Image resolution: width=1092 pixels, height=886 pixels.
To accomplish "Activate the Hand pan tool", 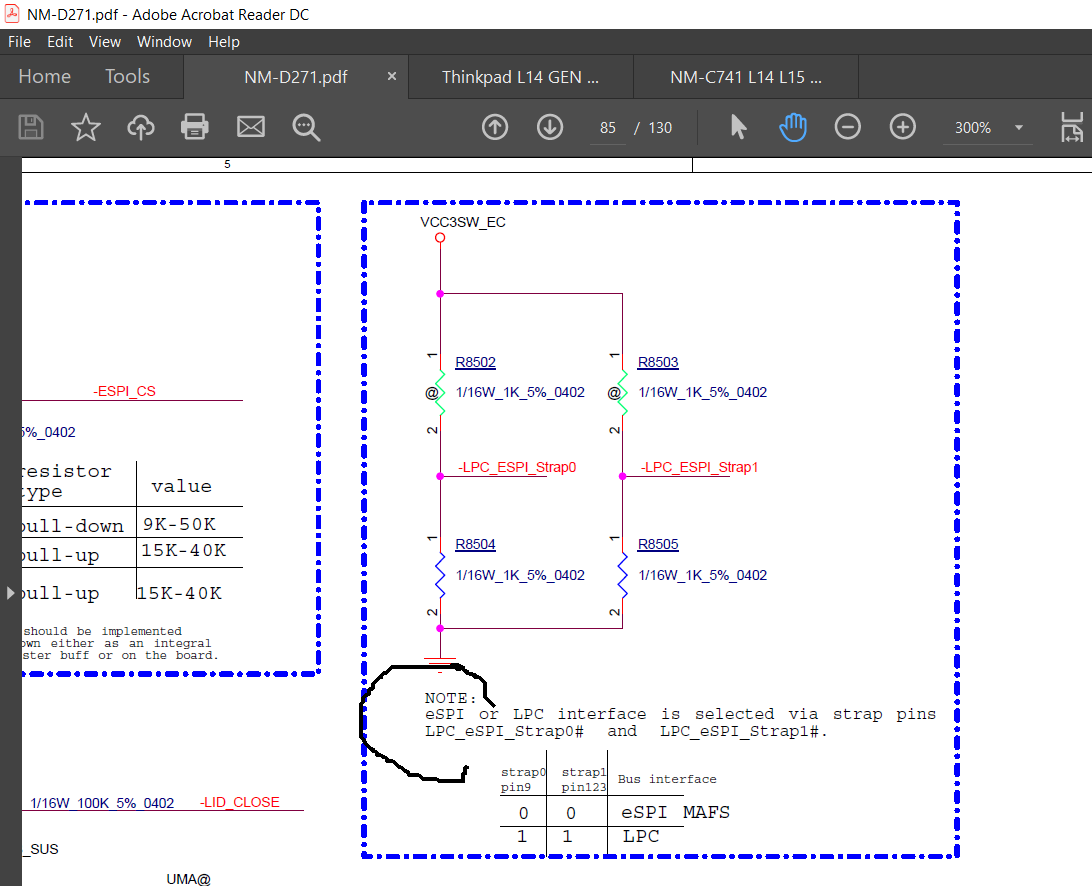I will coord(793,127).
